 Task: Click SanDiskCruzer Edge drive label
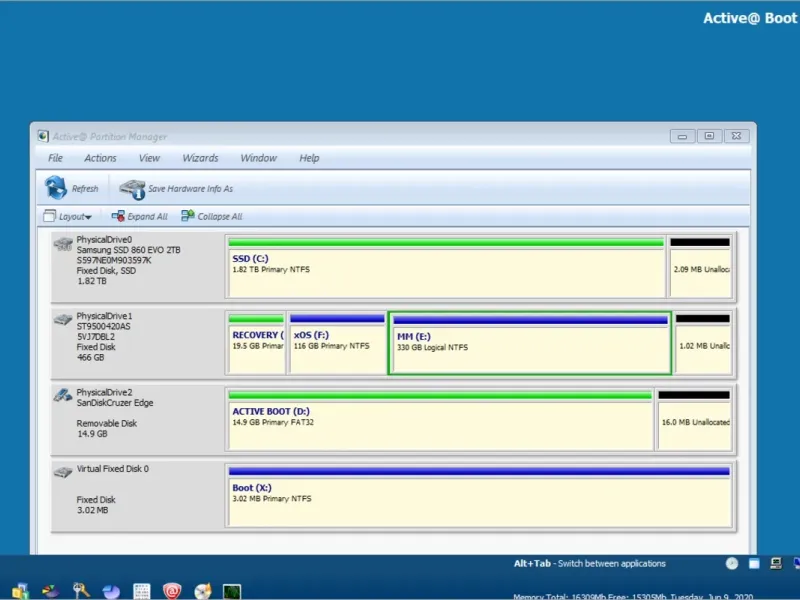[x=115, y=403]
